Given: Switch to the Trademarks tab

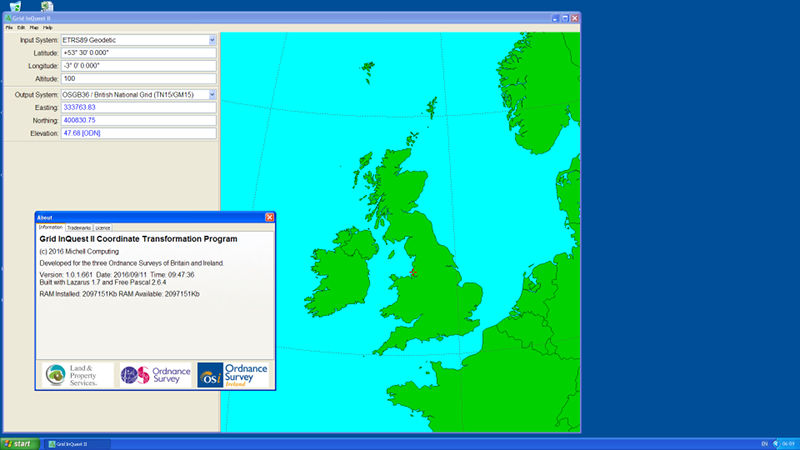Looking at the screenshot, I should coord(79,228).
